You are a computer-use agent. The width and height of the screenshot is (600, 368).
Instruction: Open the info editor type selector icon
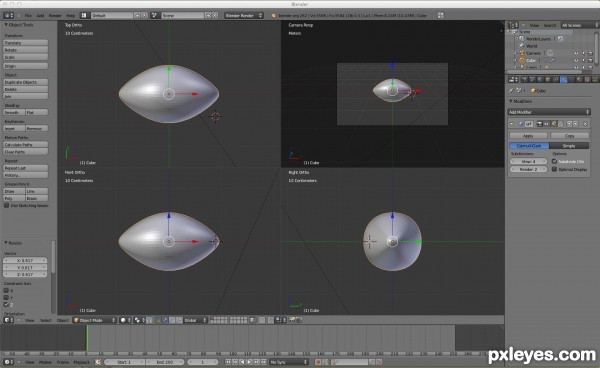click(8, 16)
